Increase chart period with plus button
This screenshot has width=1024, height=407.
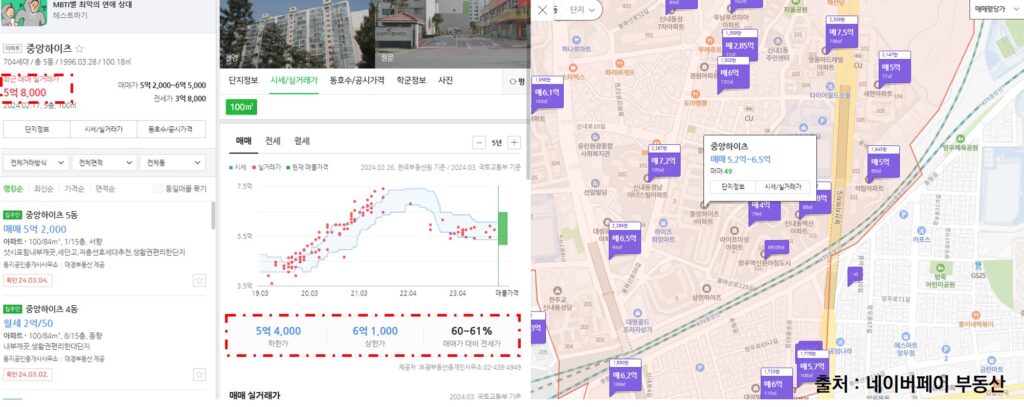click(515, 142)
